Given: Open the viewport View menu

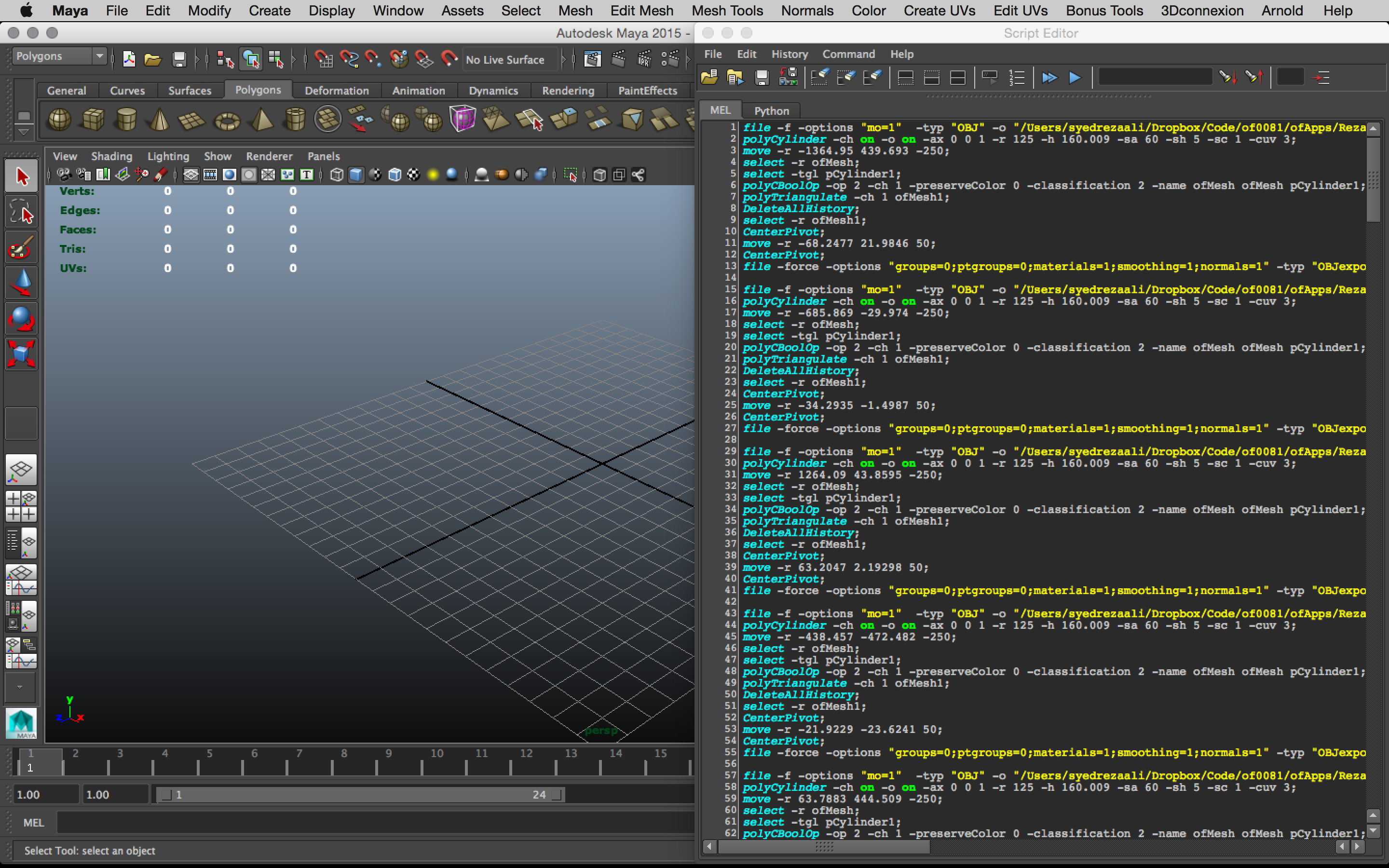Looking at the screenshot, I should tap(65, 156).
